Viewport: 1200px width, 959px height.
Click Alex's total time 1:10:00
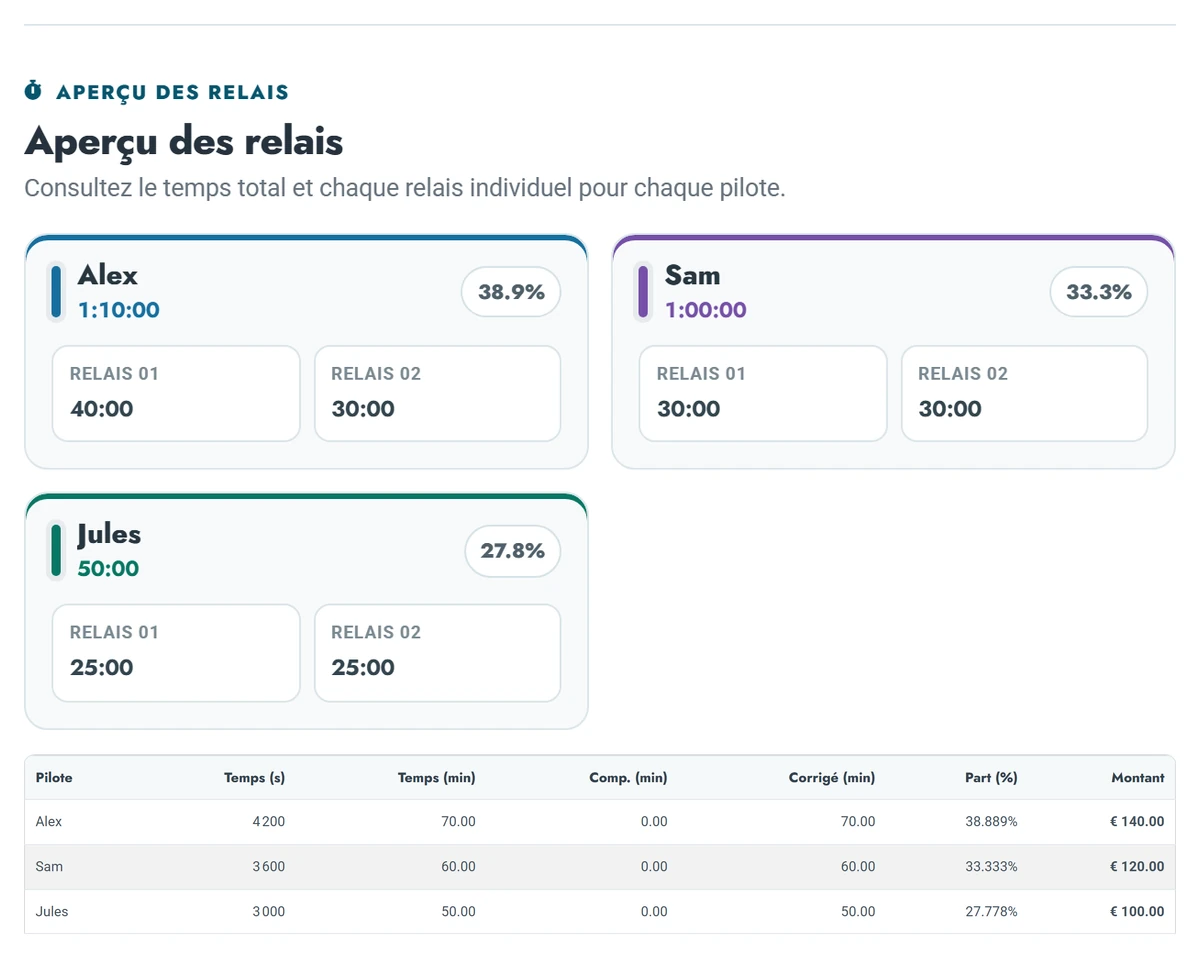(x=119, y=310)
